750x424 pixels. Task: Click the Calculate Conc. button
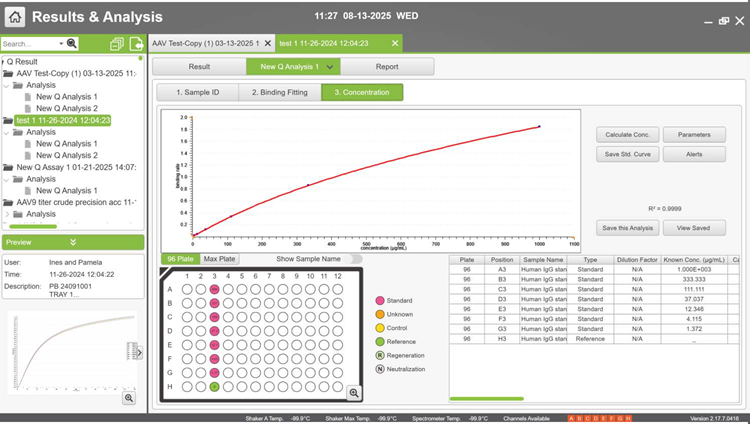[626, 134]
